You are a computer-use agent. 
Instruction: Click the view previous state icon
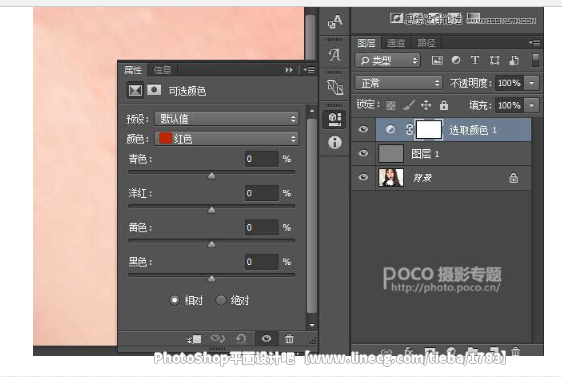click(218, 339)
